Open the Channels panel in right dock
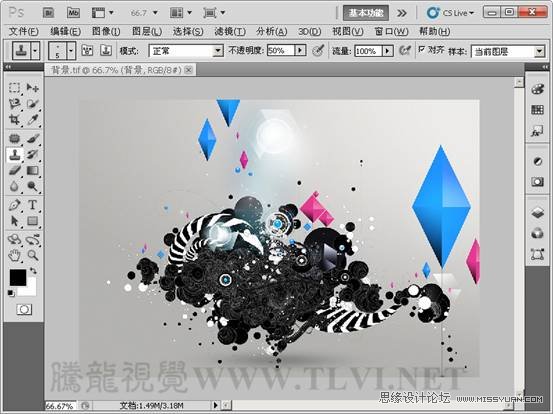This screenshot has width=553, height=414. click(537, 233)
